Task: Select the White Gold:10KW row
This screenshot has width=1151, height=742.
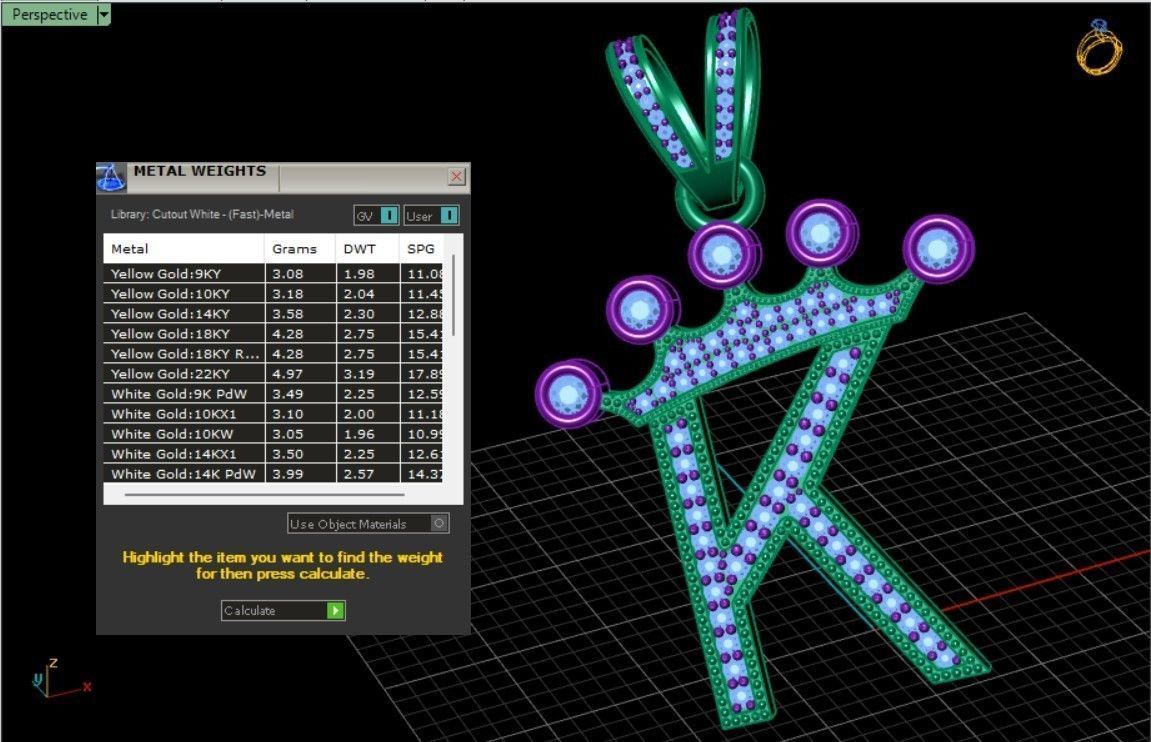Action: click(x=273, y=434)
